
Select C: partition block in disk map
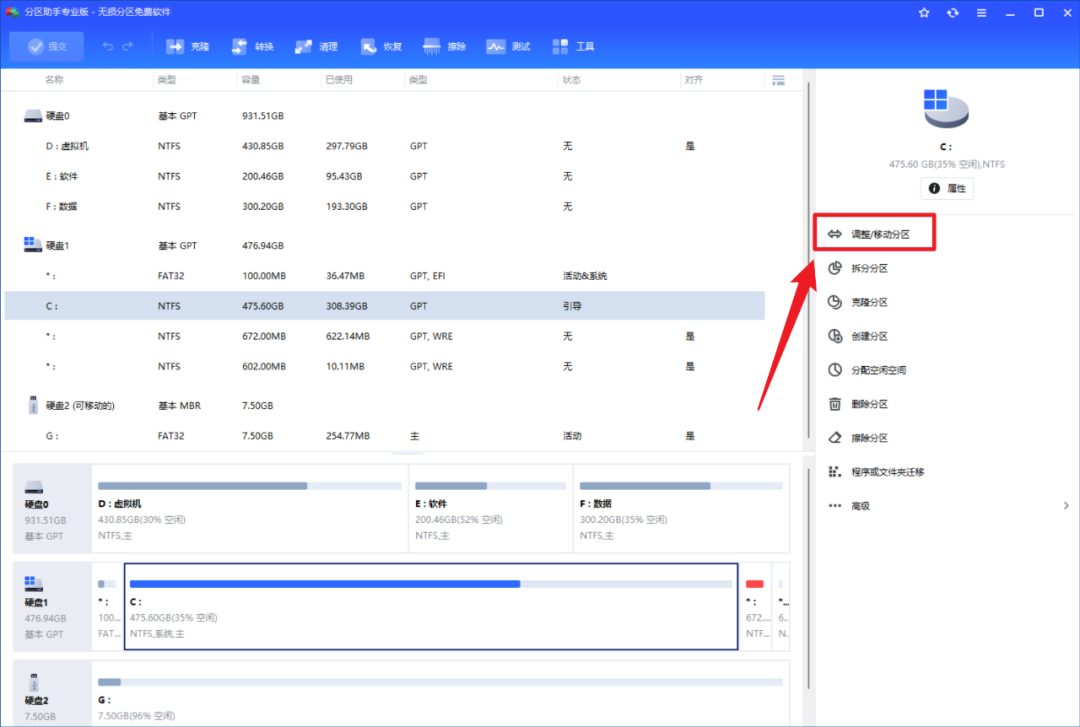[x=431, y=606]
